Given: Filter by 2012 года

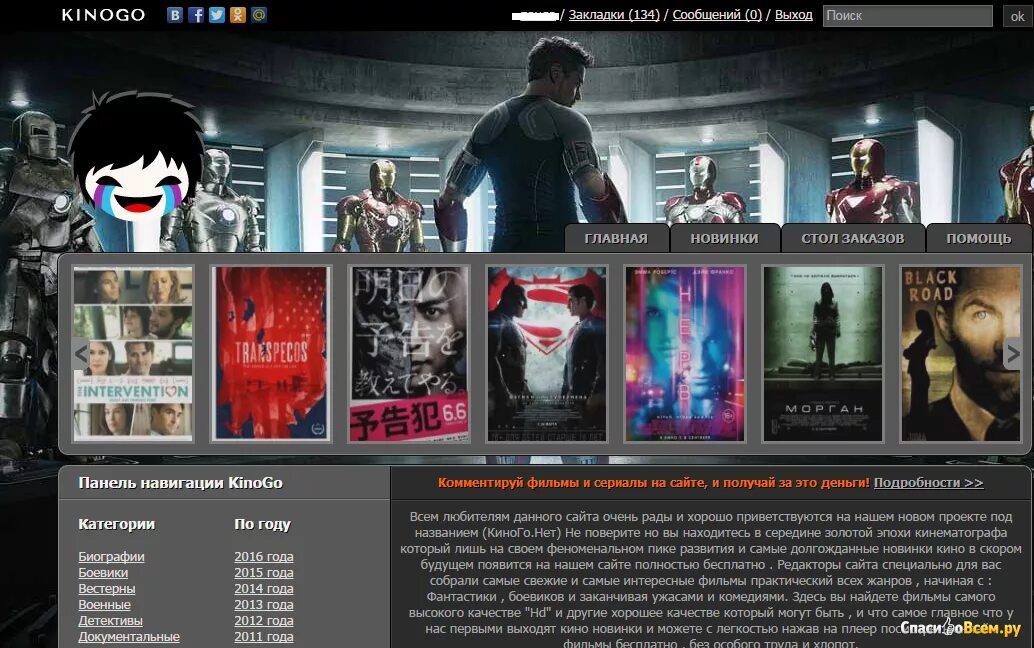Looking at the screenshot, I should coord(264,620).
